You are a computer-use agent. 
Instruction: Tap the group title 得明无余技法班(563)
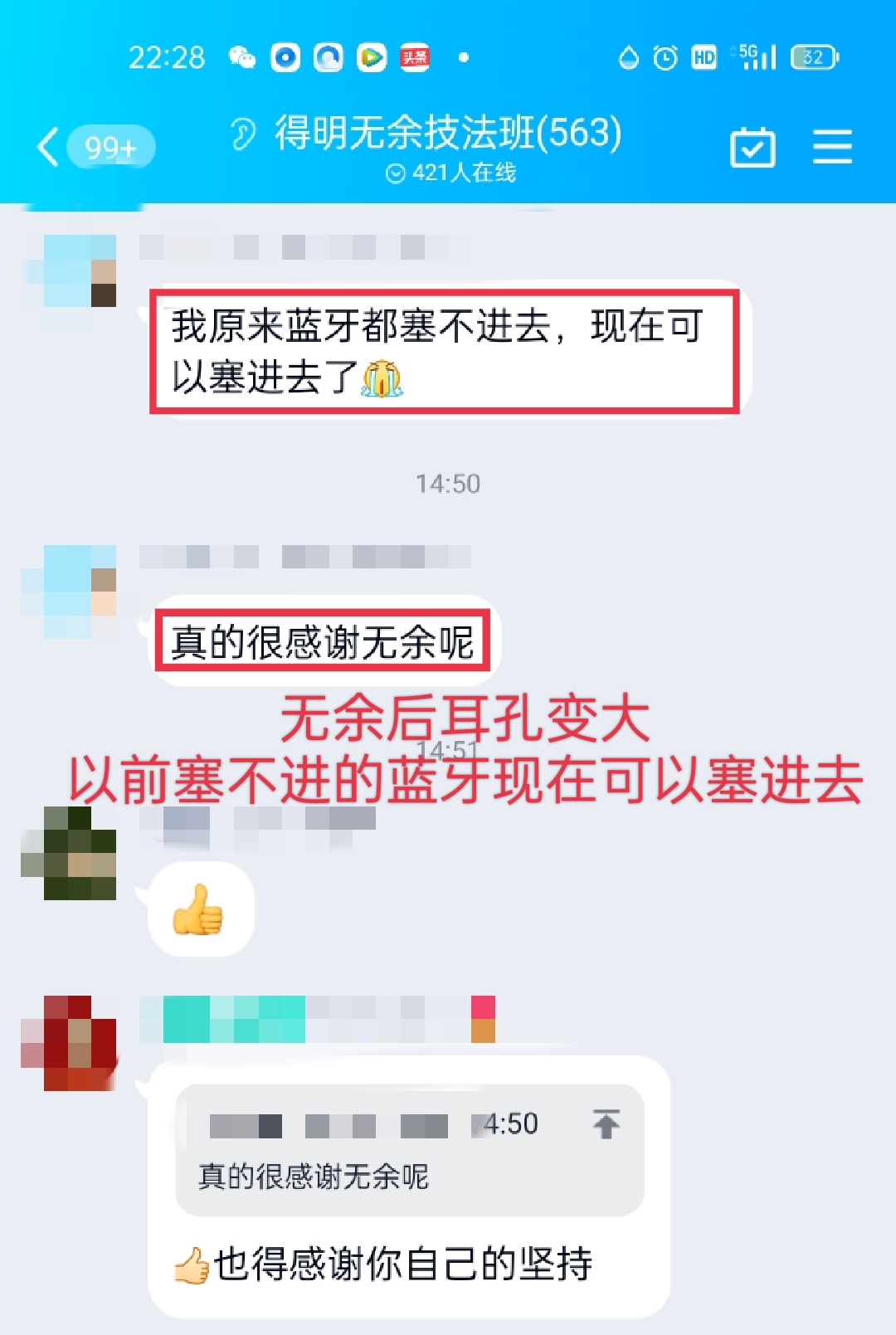448,133
